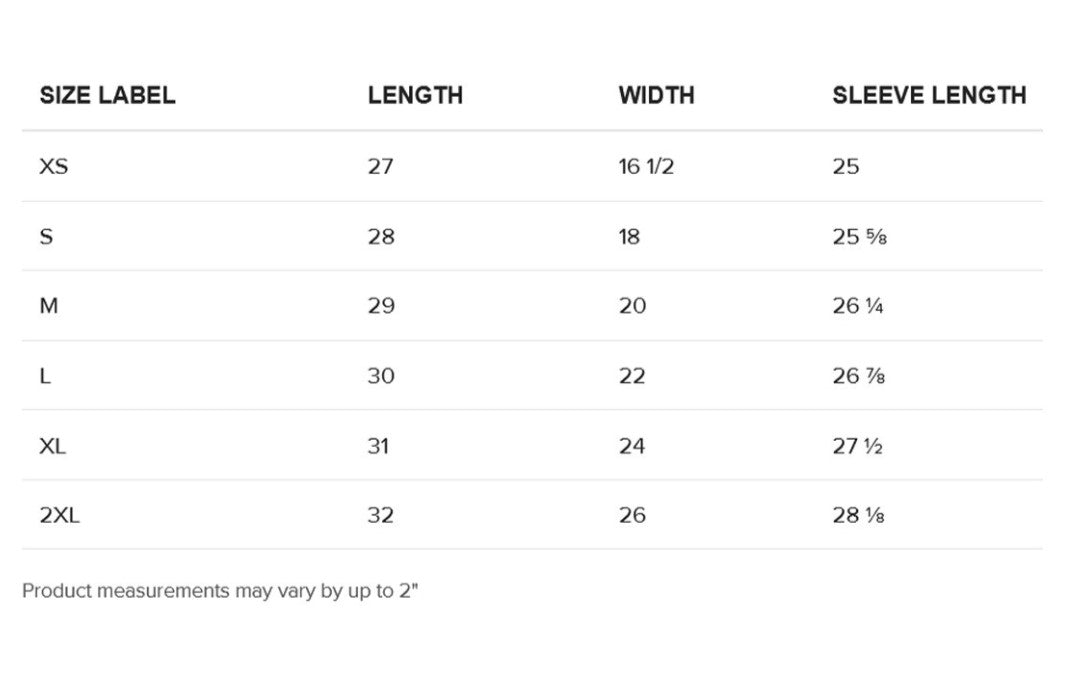This screenshot has width=1080, height=686.
Task: Click the width value 20 for M
Action: coord(632,306)
